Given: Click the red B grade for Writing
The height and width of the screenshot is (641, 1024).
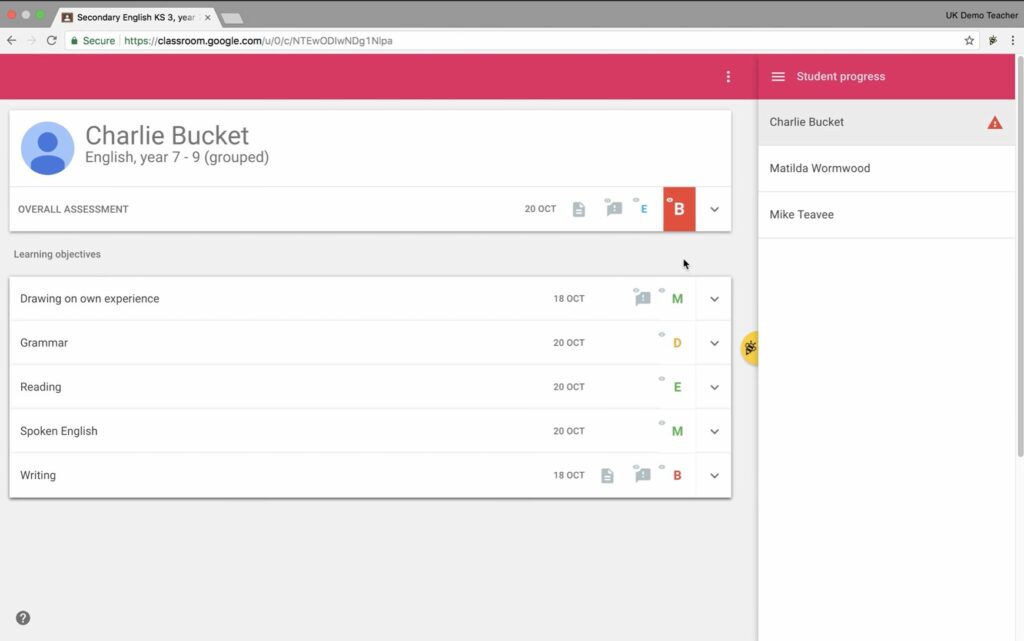Looking at the screenshot, I should click(677, 476).
